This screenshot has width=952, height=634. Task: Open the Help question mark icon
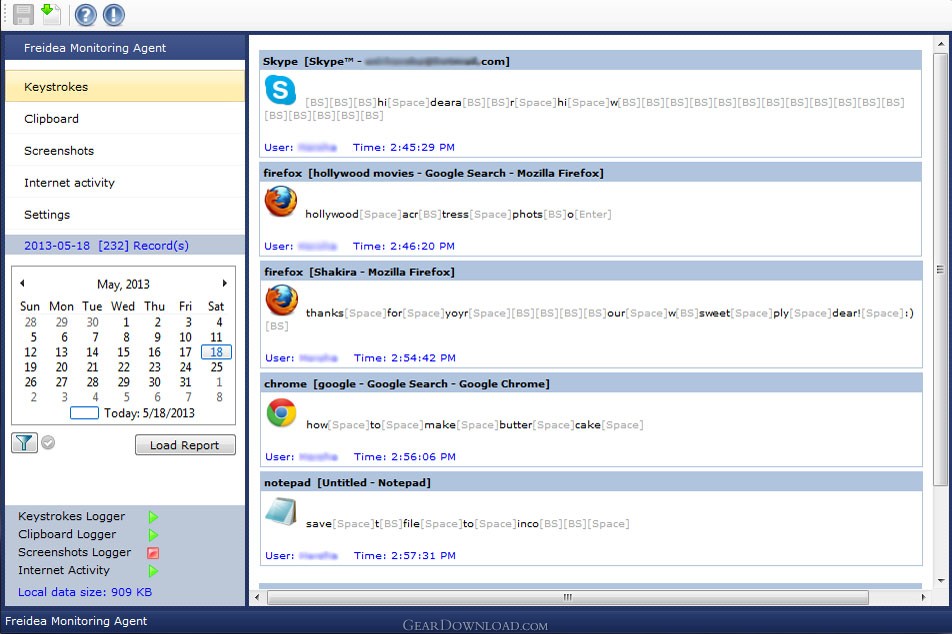(86, 15)
